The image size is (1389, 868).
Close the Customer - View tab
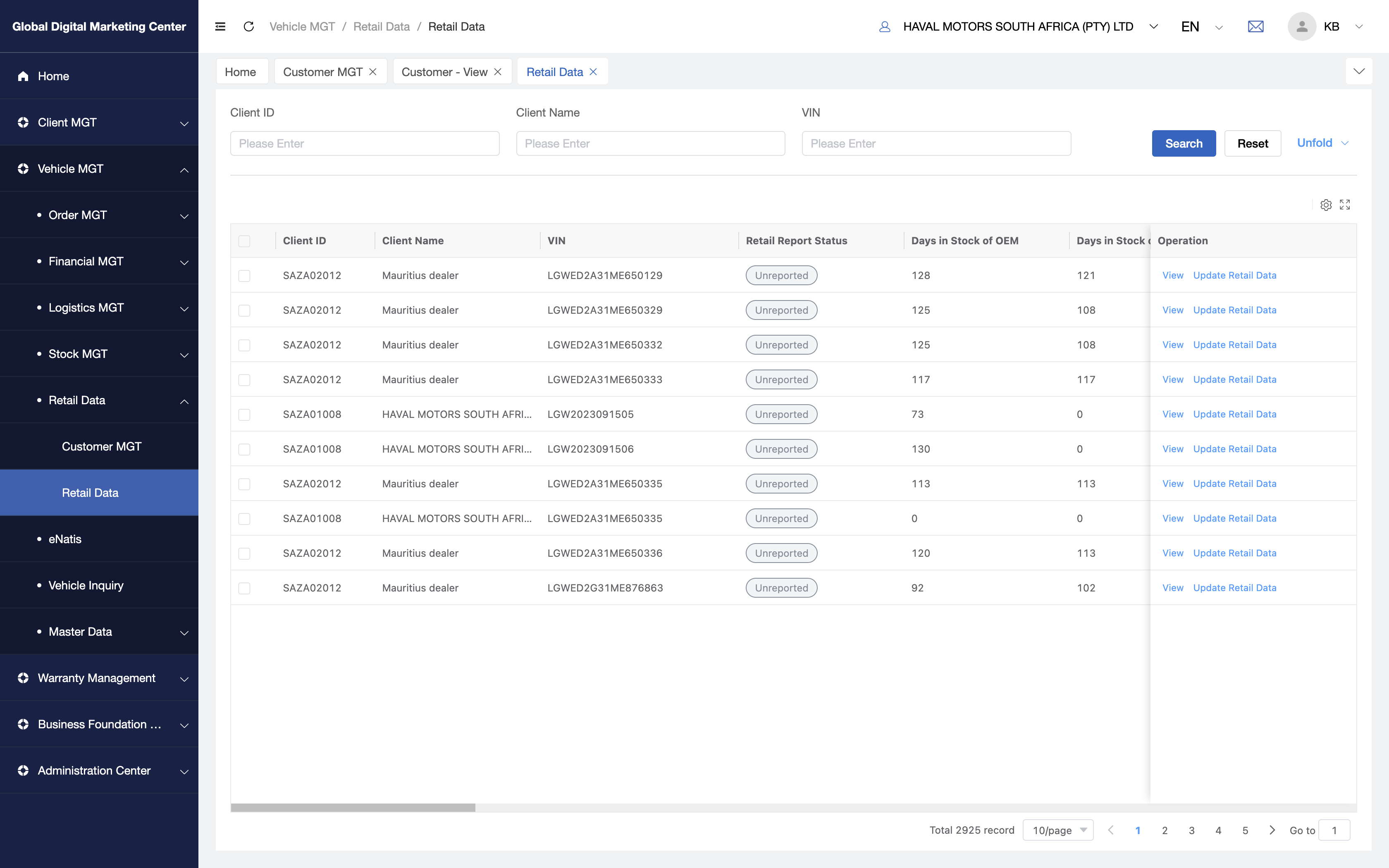pos(498,72)
